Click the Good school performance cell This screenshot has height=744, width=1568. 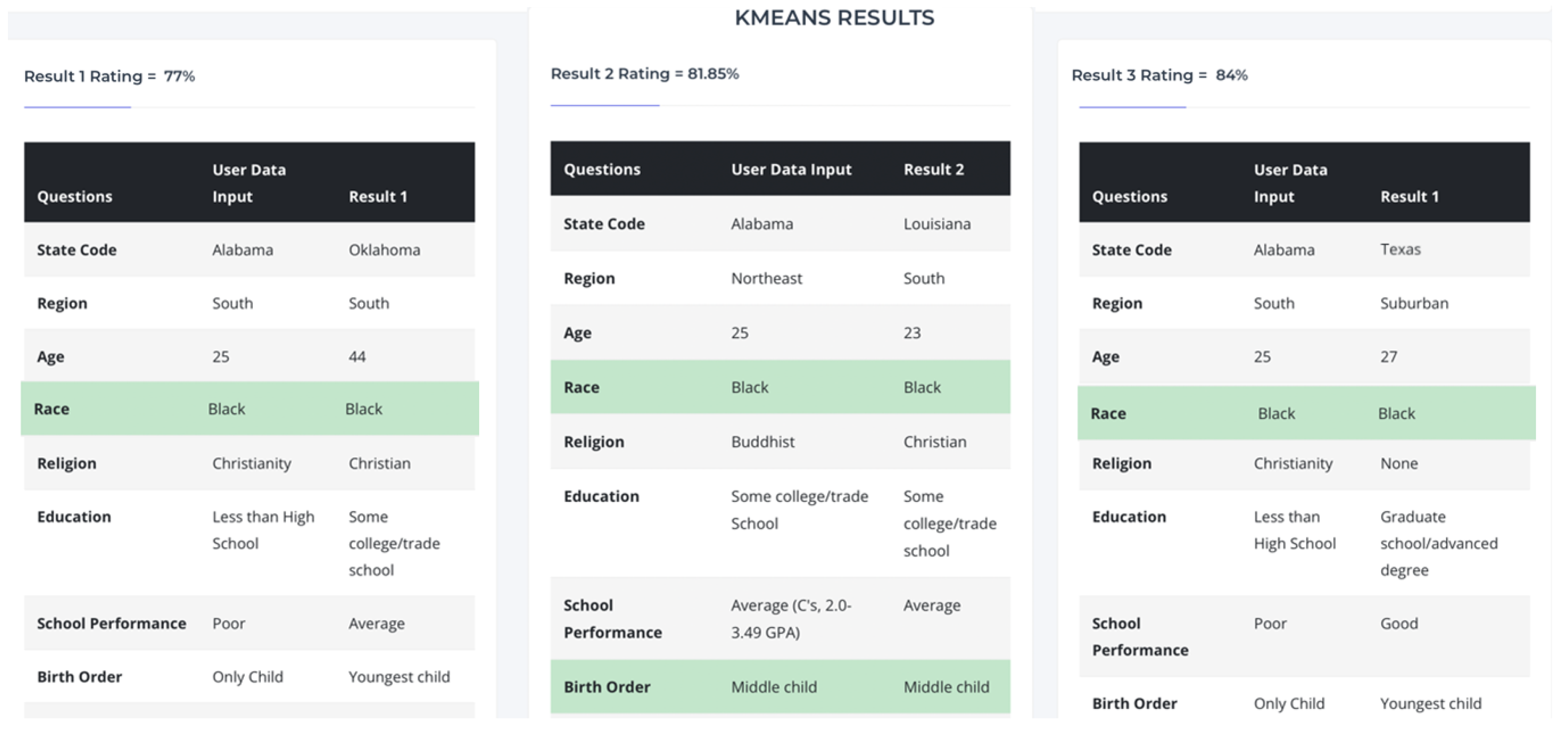click(1399, 623)
